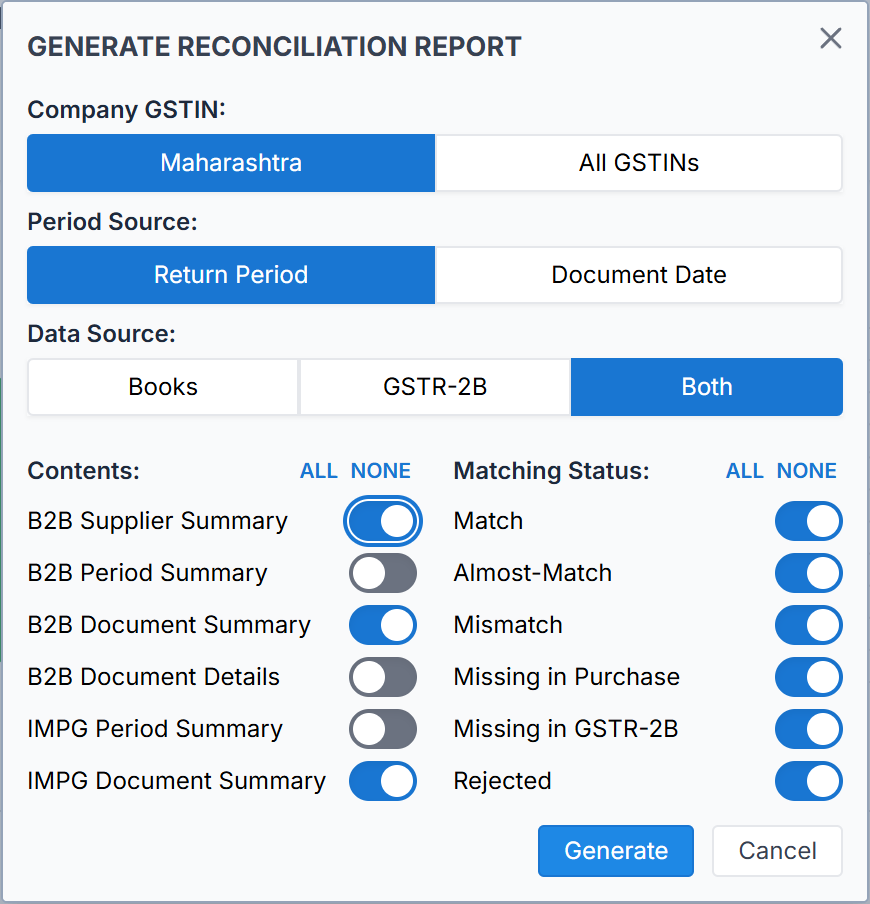
Task: Pick GSTR-2B as data source
Action: 435,387
